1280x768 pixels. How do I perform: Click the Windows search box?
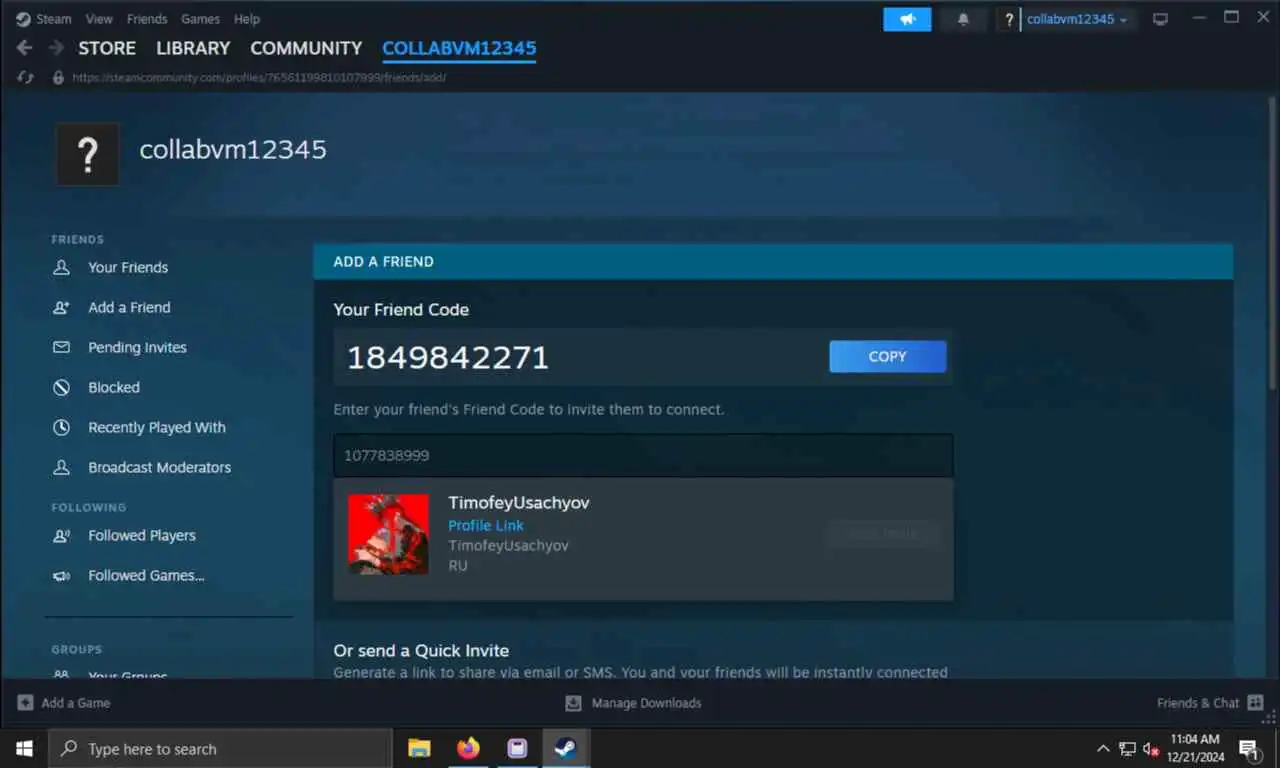(x=220, y=748)
